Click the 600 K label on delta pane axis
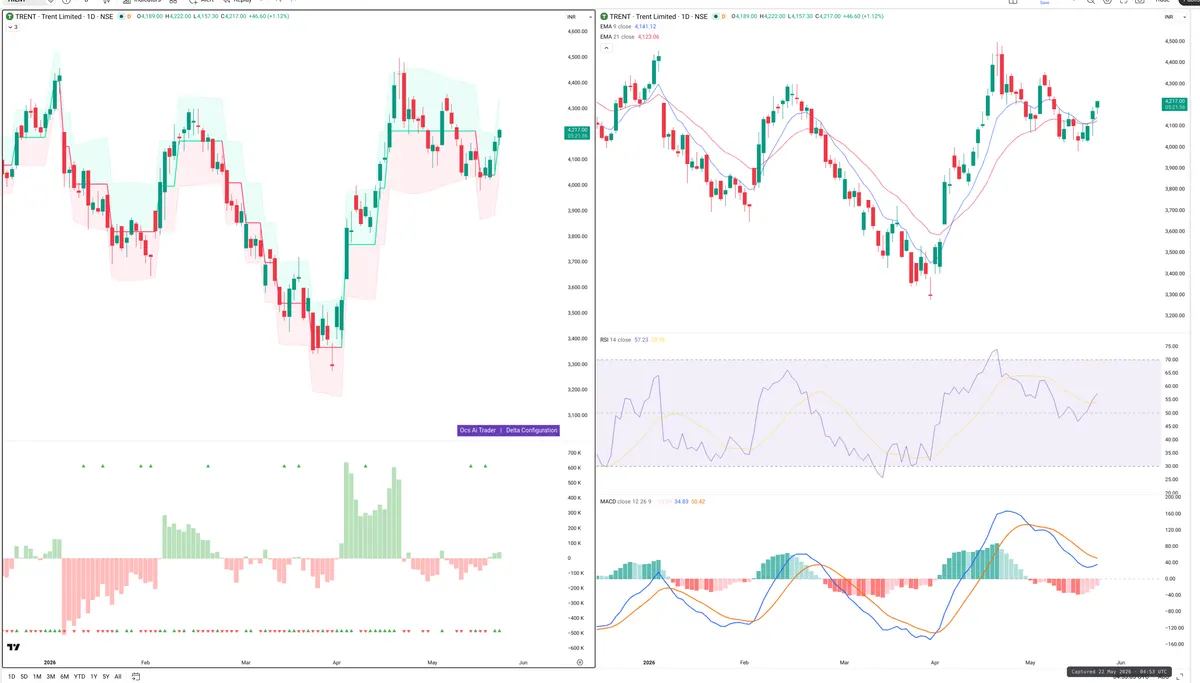 [575, 468]
